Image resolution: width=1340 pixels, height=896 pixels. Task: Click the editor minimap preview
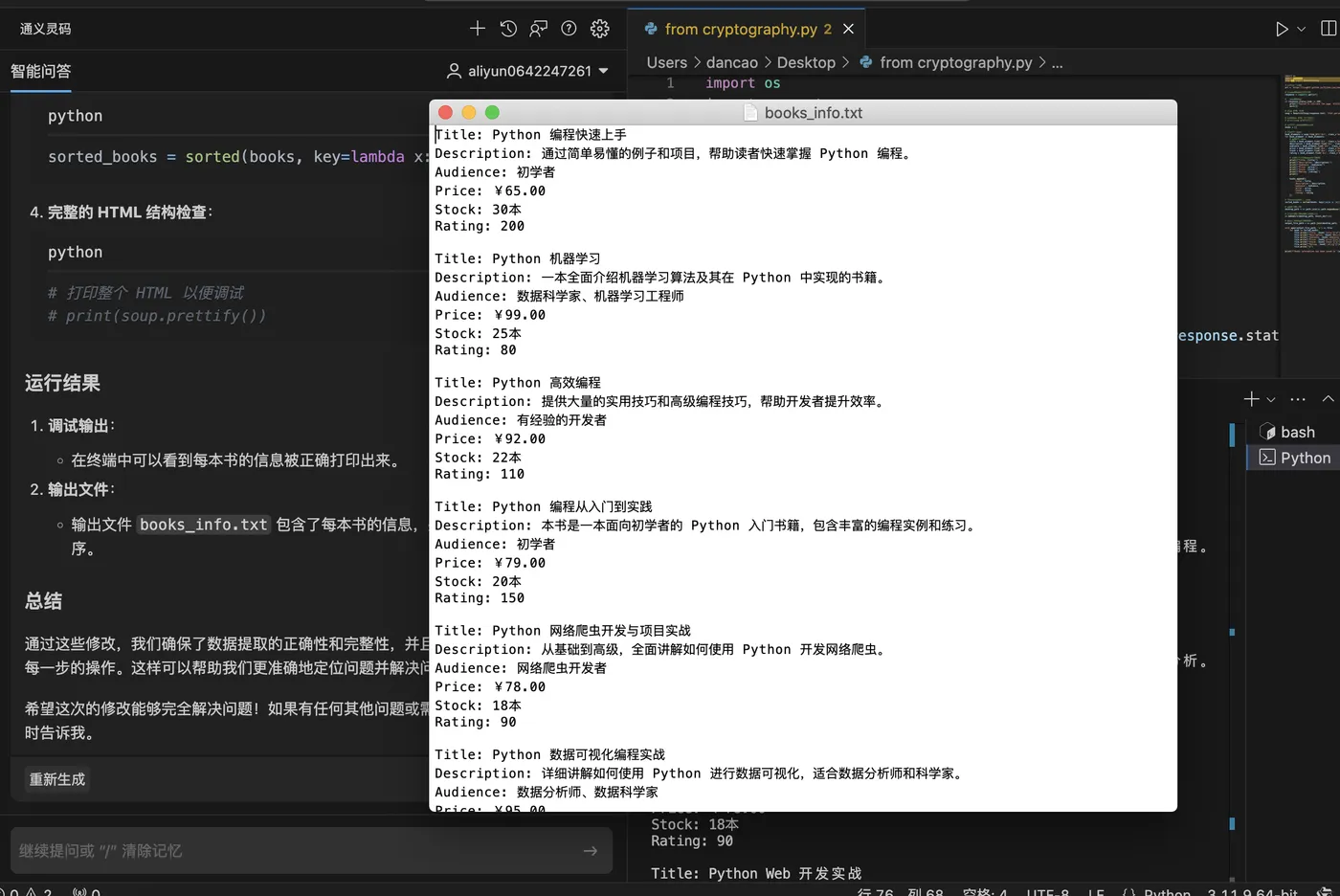(x=1310, y=163)
